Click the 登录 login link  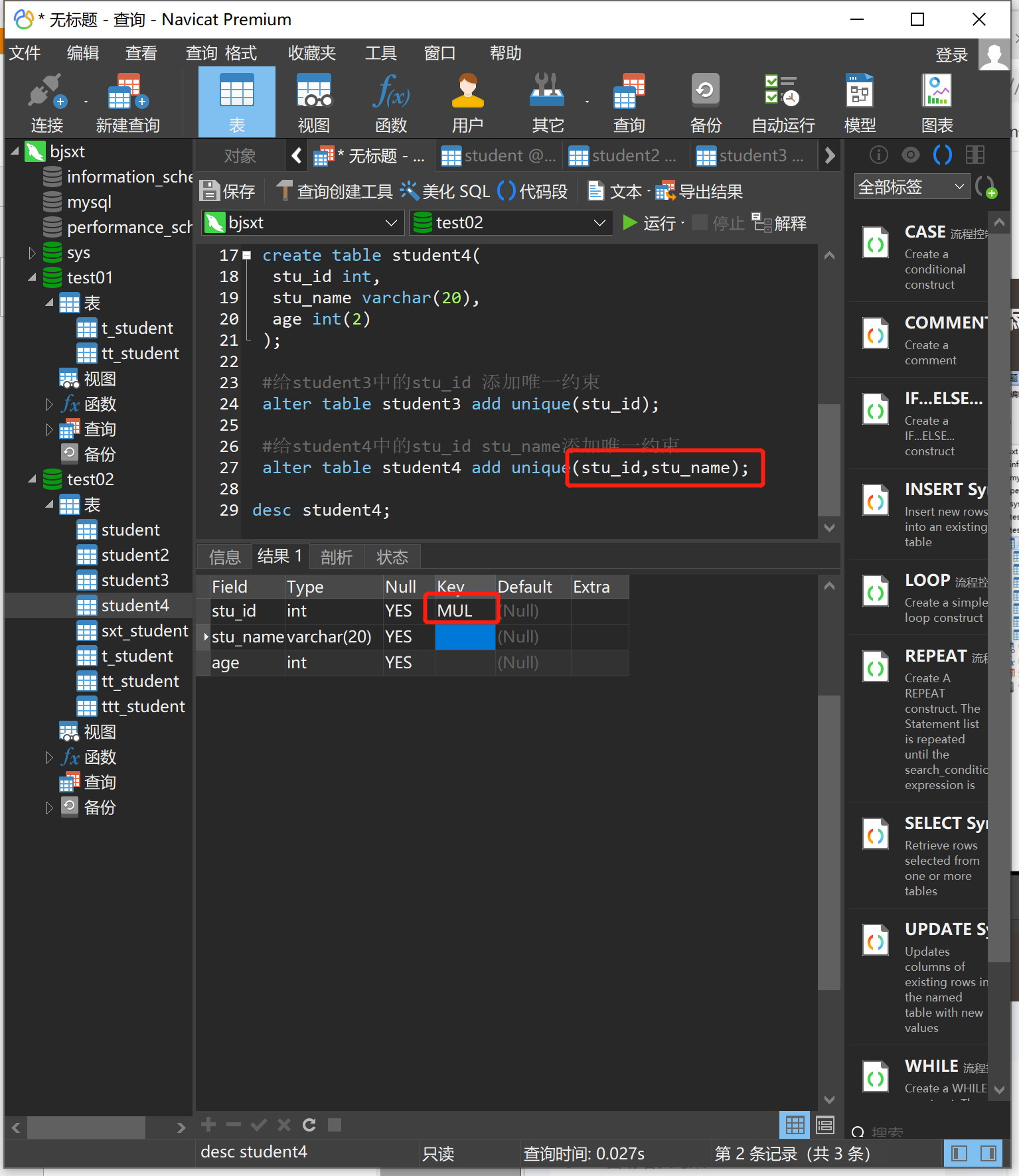951,55
